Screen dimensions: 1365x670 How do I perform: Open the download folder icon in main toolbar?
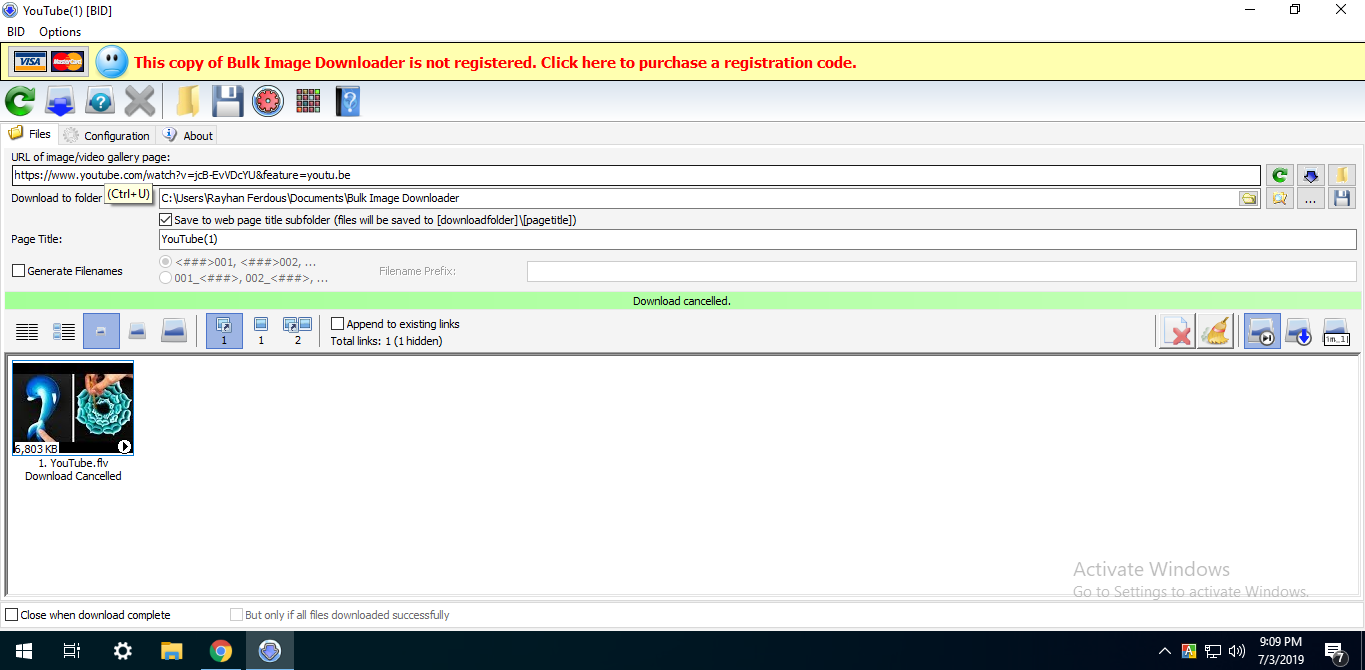187,101
